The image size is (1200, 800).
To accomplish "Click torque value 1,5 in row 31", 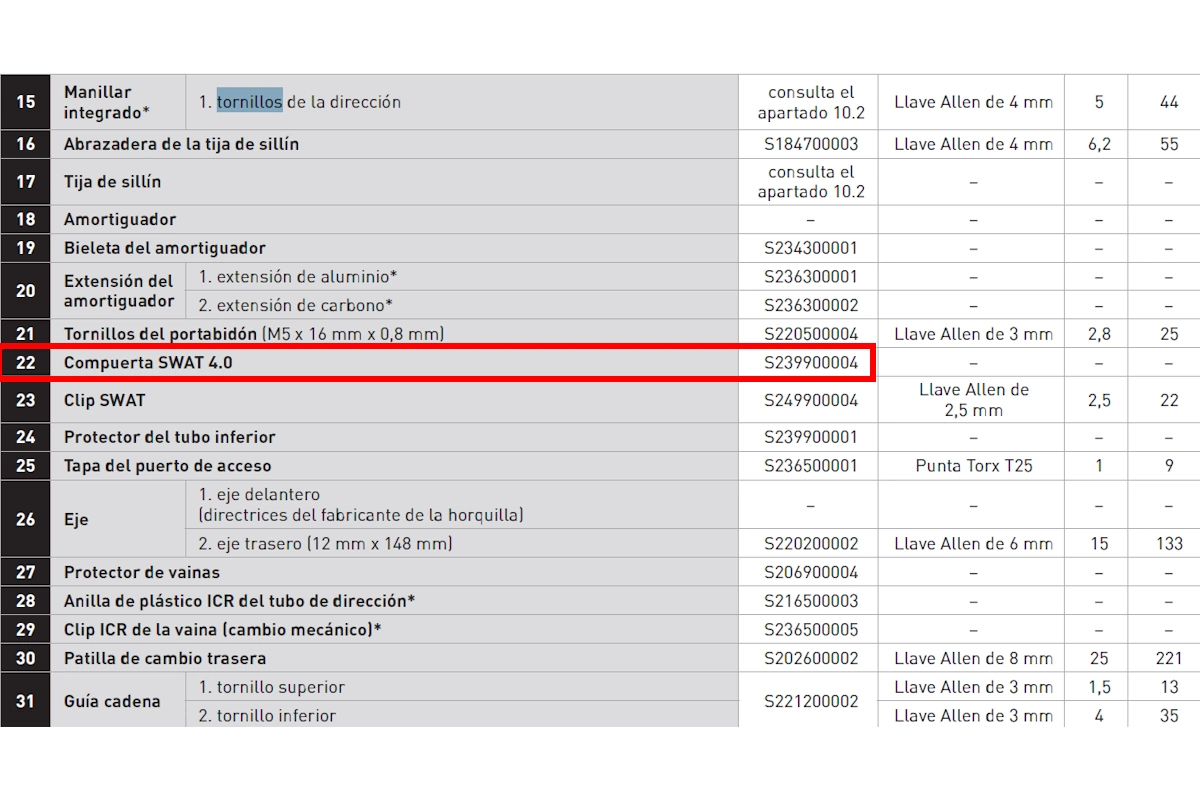I will point(1099,687).
